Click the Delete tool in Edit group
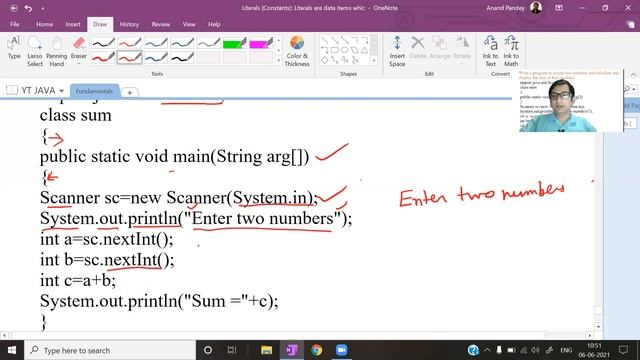The image size is (640, 360). click(x=418, y=48)
